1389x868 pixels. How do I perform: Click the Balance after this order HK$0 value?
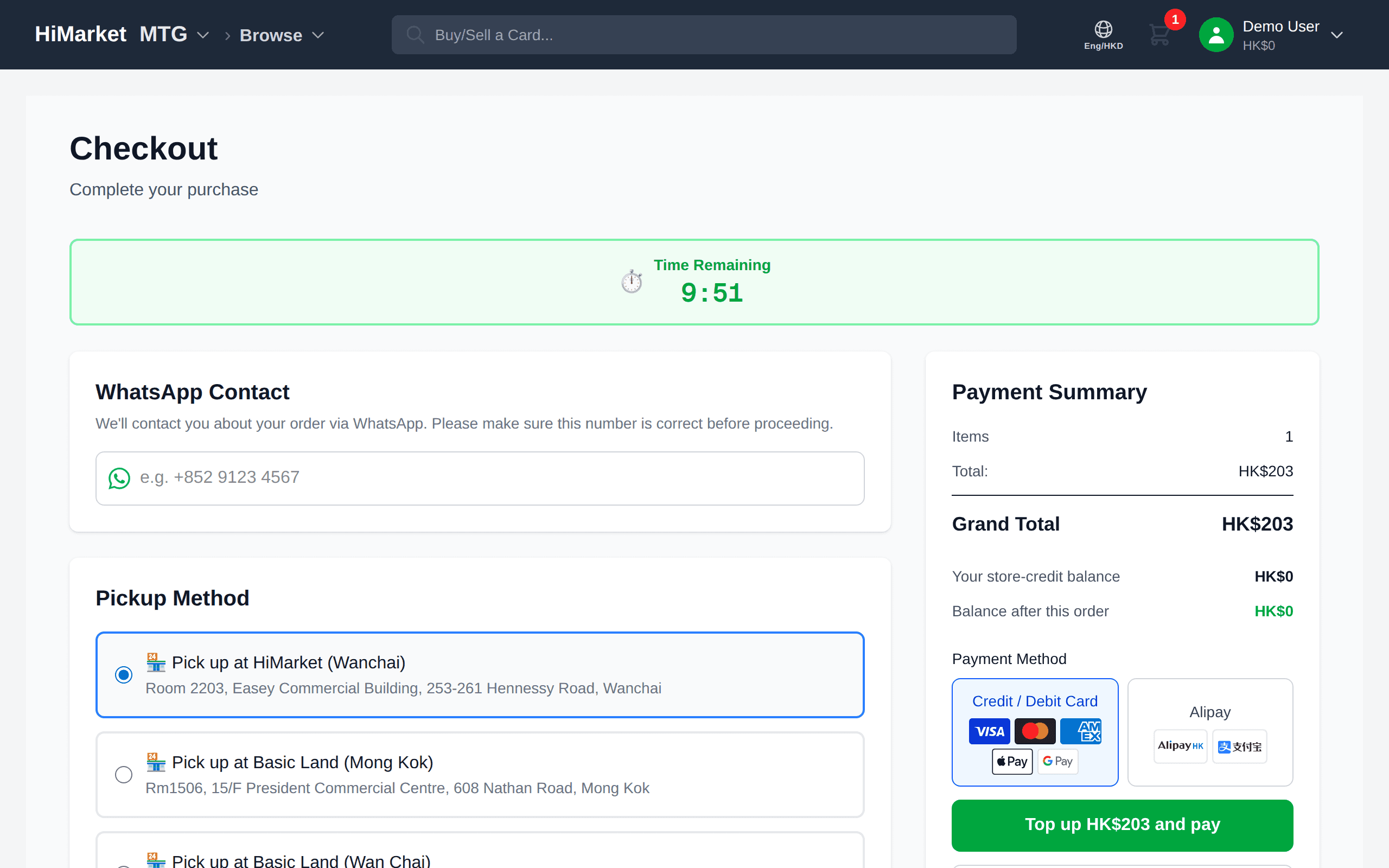tap(1273, 611)
